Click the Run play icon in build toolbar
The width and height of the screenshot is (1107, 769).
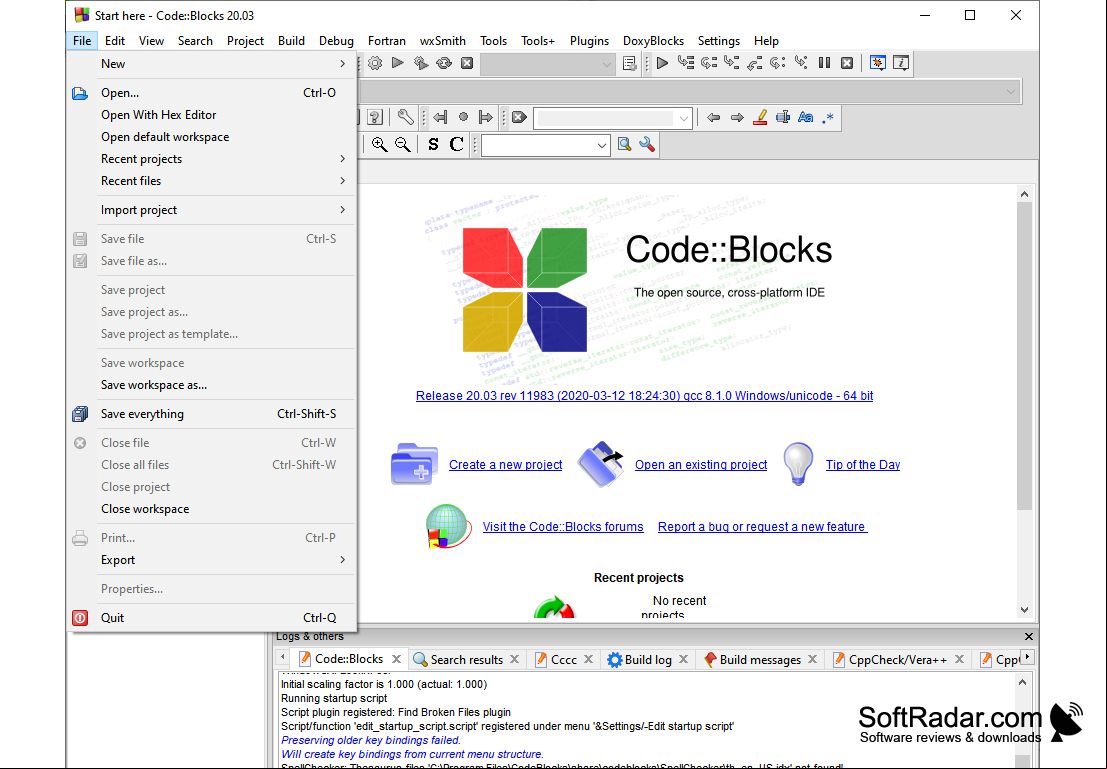click(397, 64)
